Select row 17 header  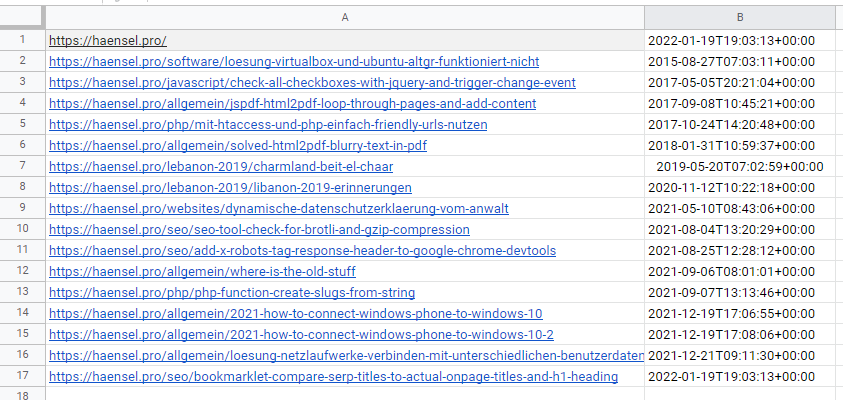click(x=22, y=376)
